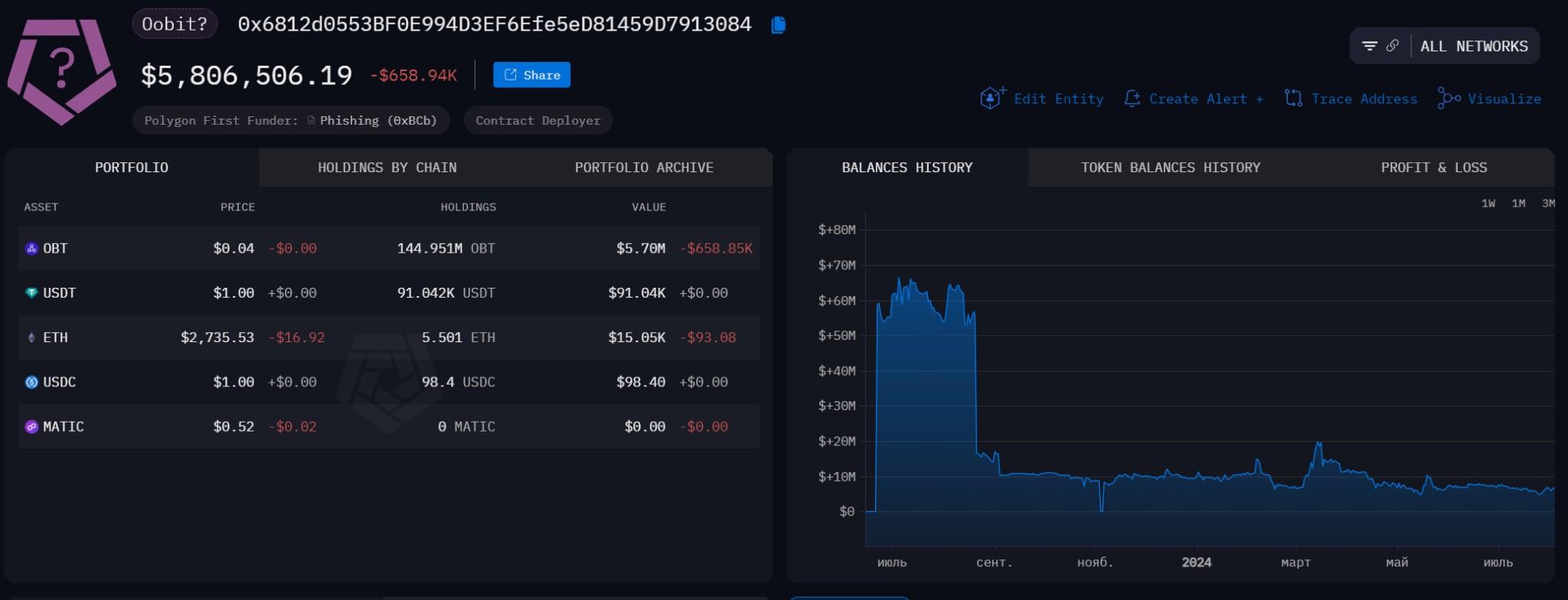Screen dimensions: 1568x600
Task: Click the document icon before Phishing label
Action: click(311, 120)
